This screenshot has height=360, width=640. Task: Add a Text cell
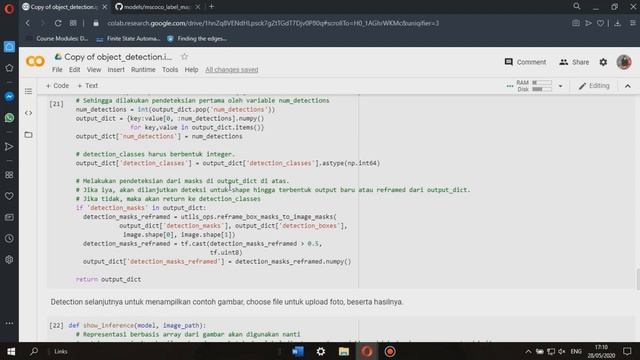coord(88,86)
